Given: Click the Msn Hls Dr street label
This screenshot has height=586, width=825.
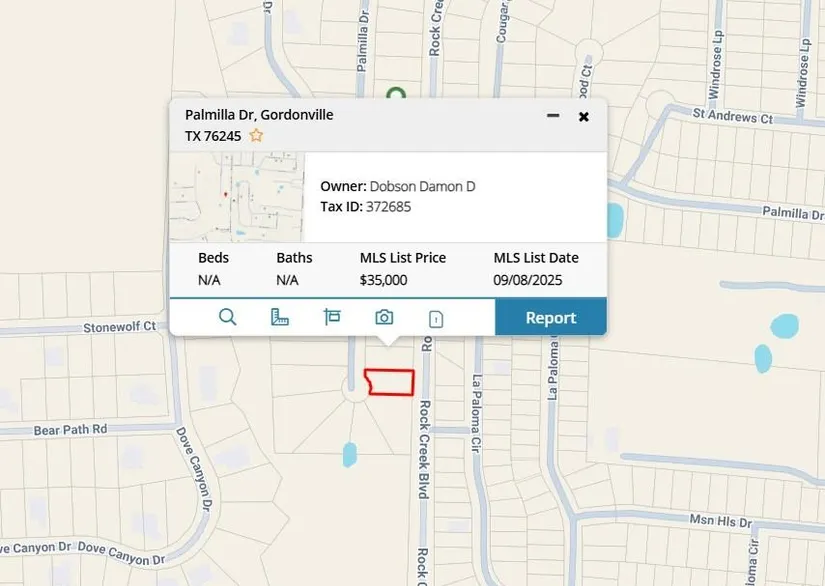Looking at the screenshot, I should point(719,520).
